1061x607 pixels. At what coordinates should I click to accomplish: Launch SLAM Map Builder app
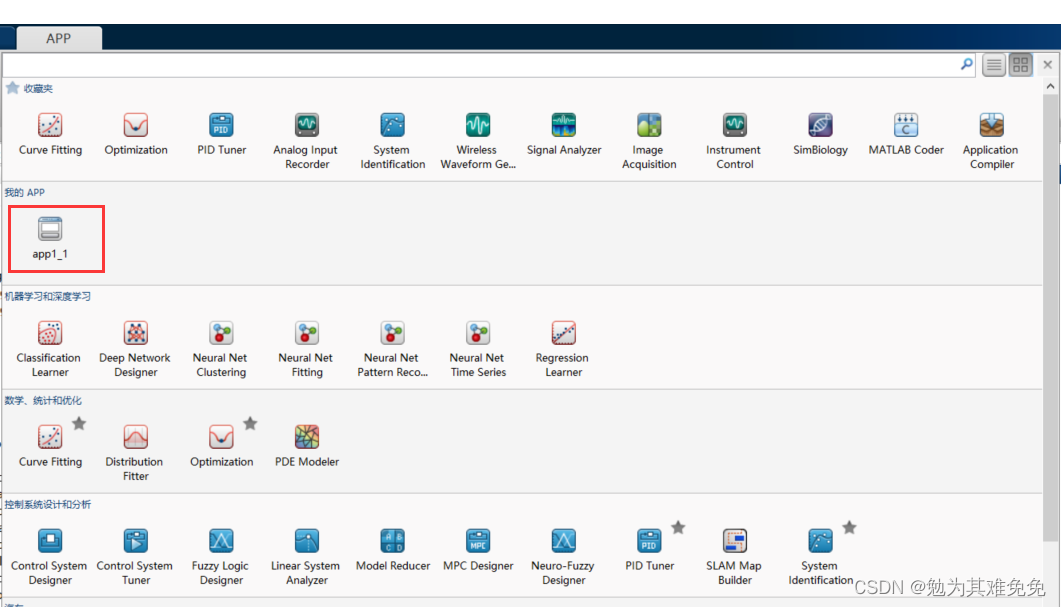[x=734, y=556]
